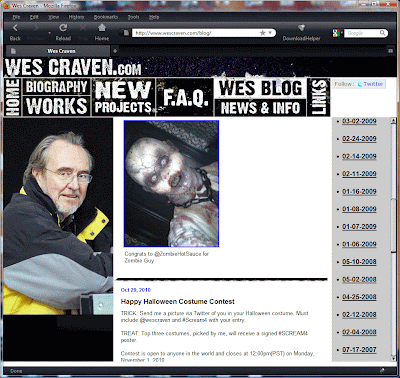Open WES BLOG section
This screenshot has width=400, height=378.
point(260,88)
